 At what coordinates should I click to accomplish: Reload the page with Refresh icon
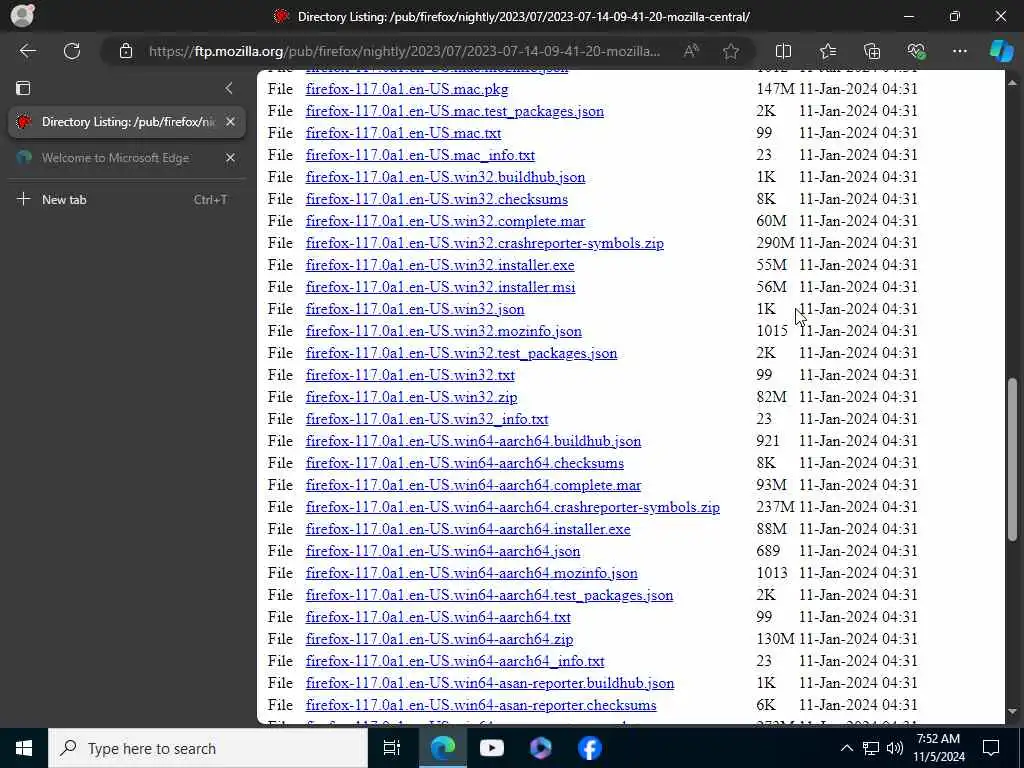point(72,51)
